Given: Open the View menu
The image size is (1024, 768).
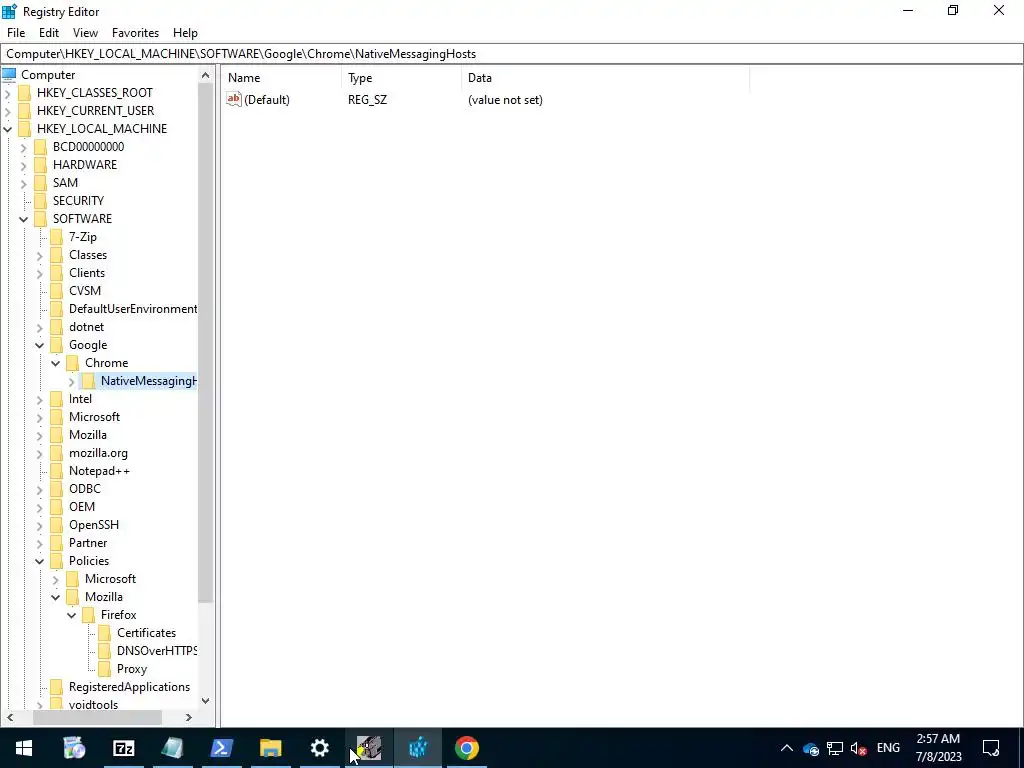Looking at the screenshot, I should coord(85,33).
